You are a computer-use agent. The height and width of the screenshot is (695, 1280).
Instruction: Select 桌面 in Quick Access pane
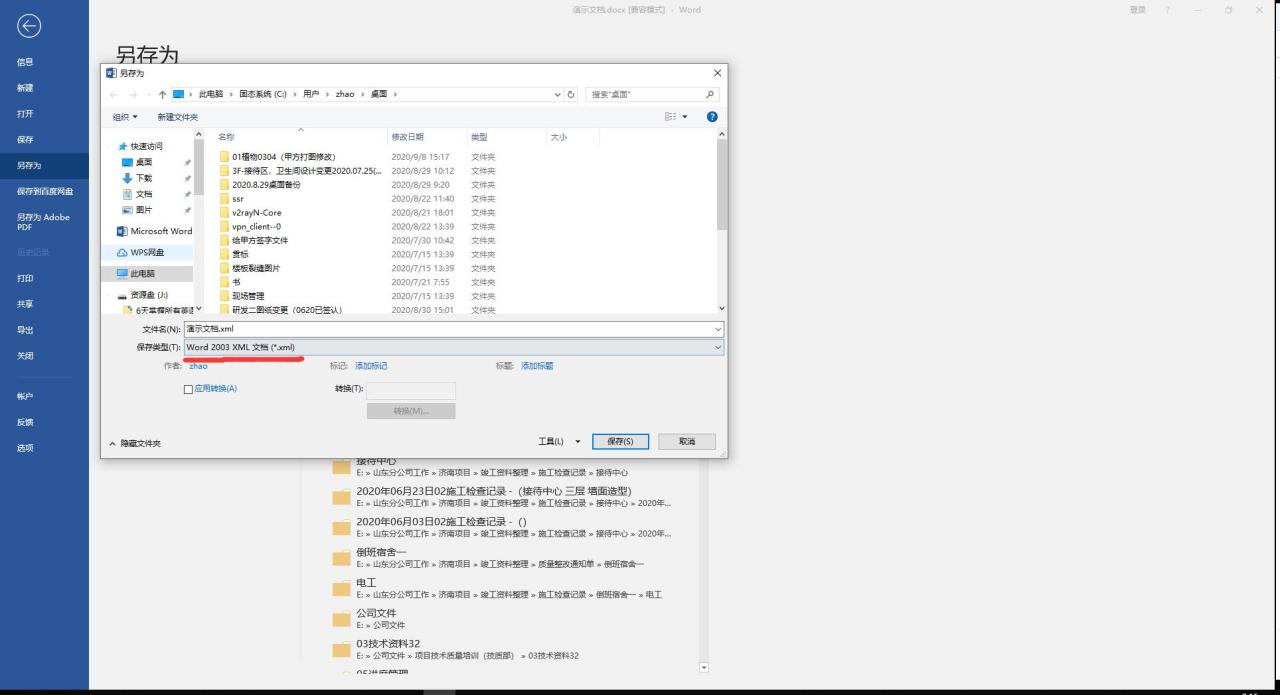click(144, 162)
